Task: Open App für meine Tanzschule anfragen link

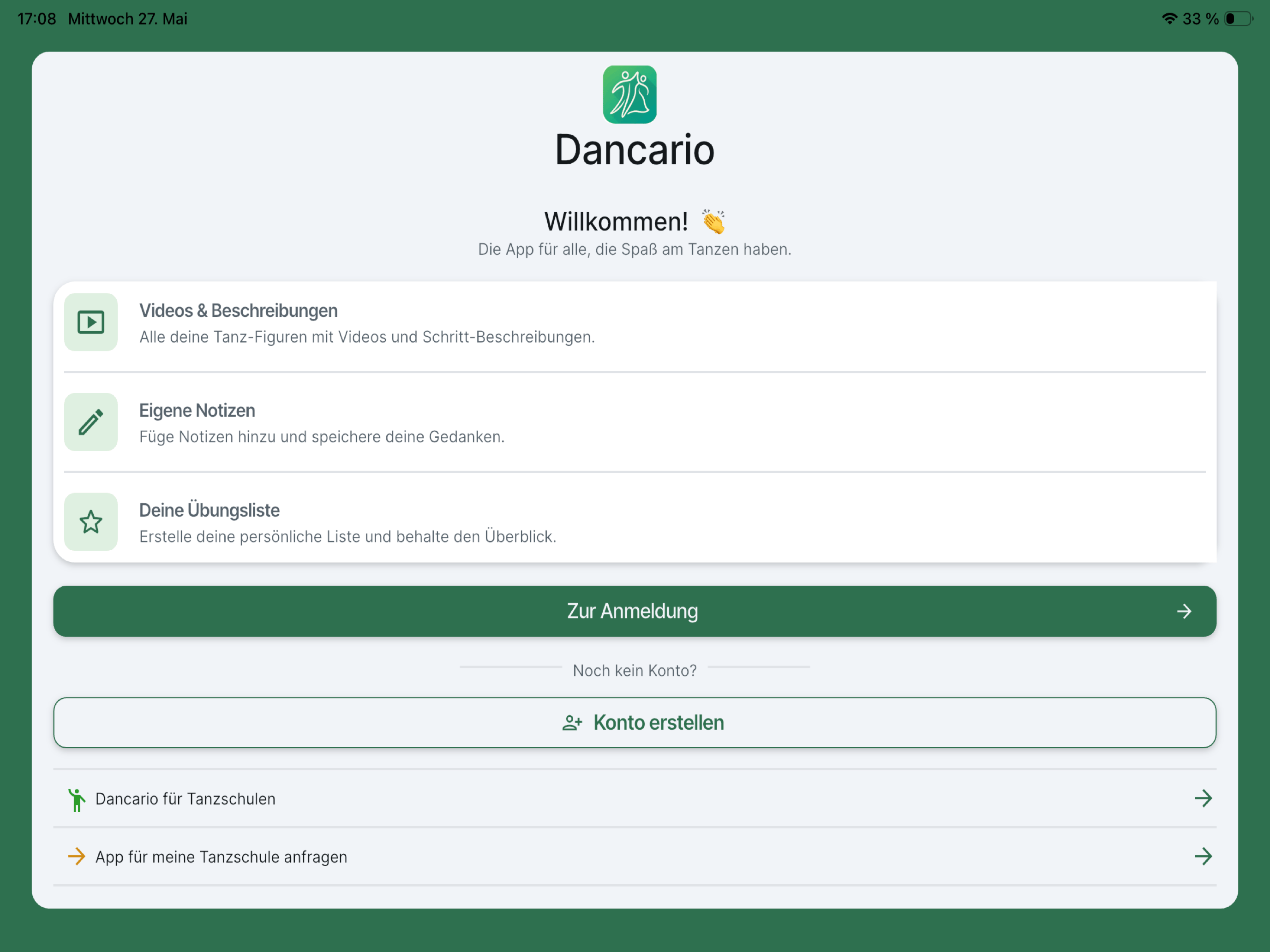Action: point(635,857)
